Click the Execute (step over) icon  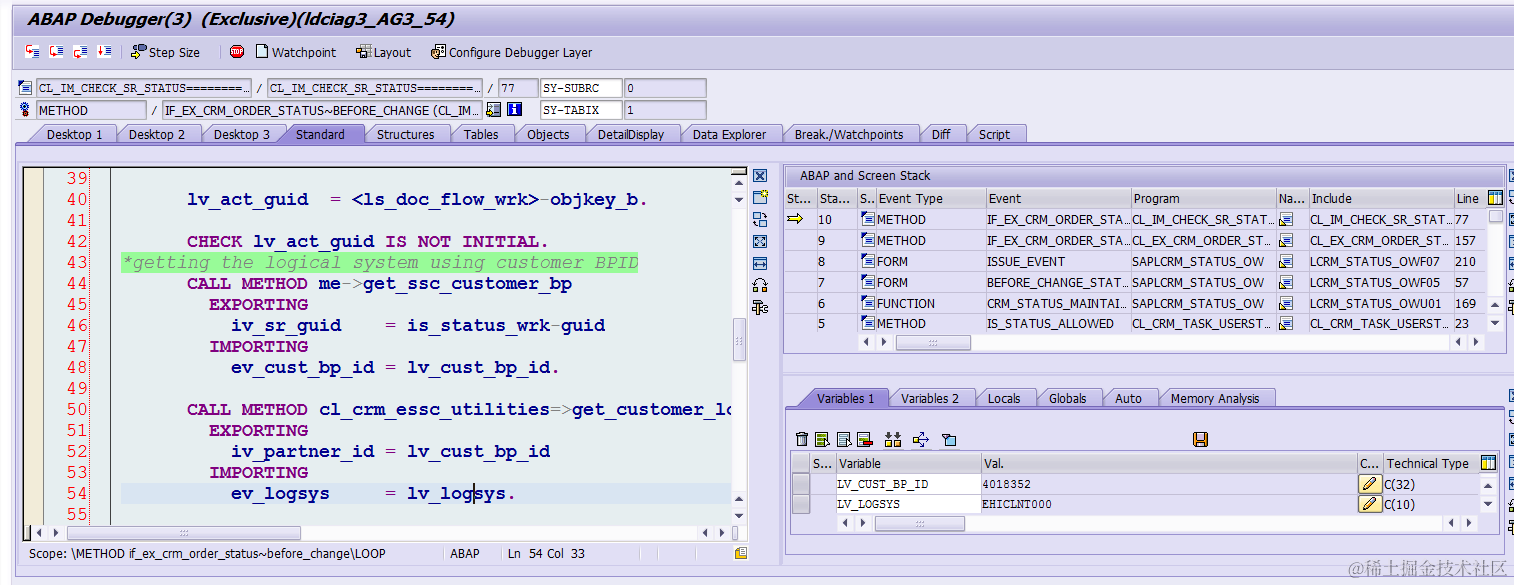[57, 51]
